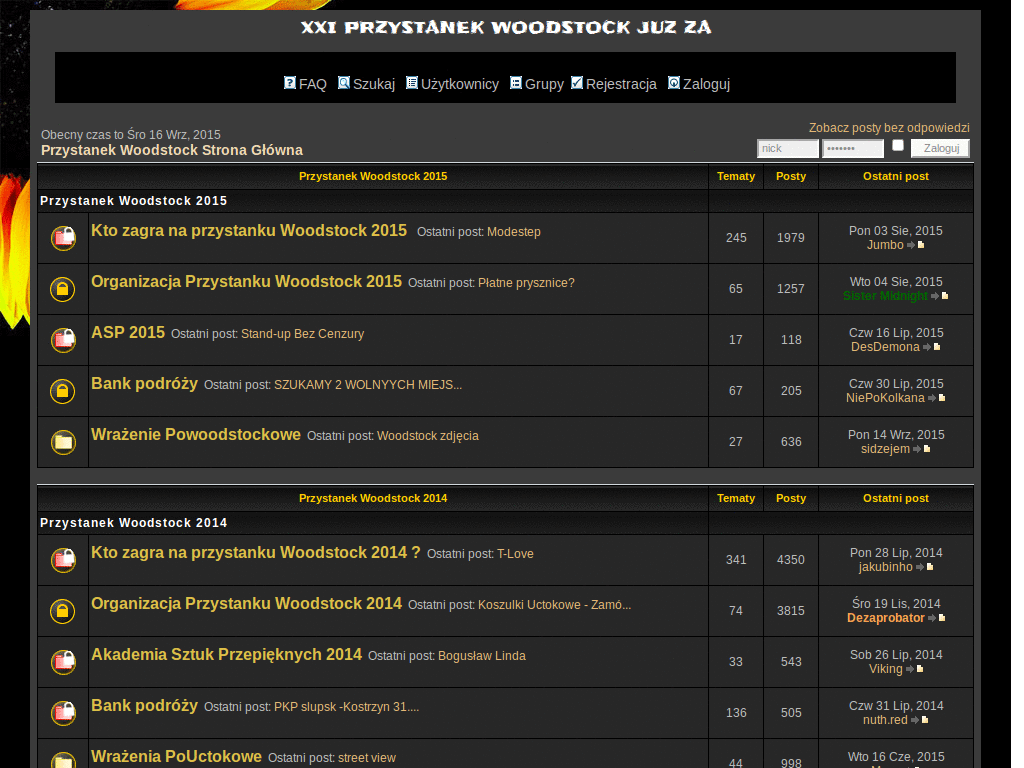Click the last-post icon next to NiePoKolkana
This screenshot has height=768, width=1024.
click(937, 398)
